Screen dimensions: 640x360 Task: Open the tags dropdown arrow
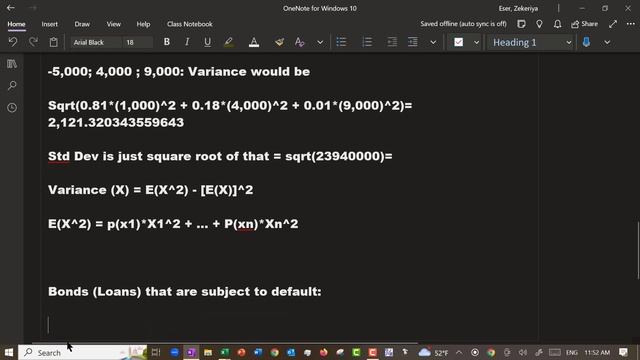476,42
